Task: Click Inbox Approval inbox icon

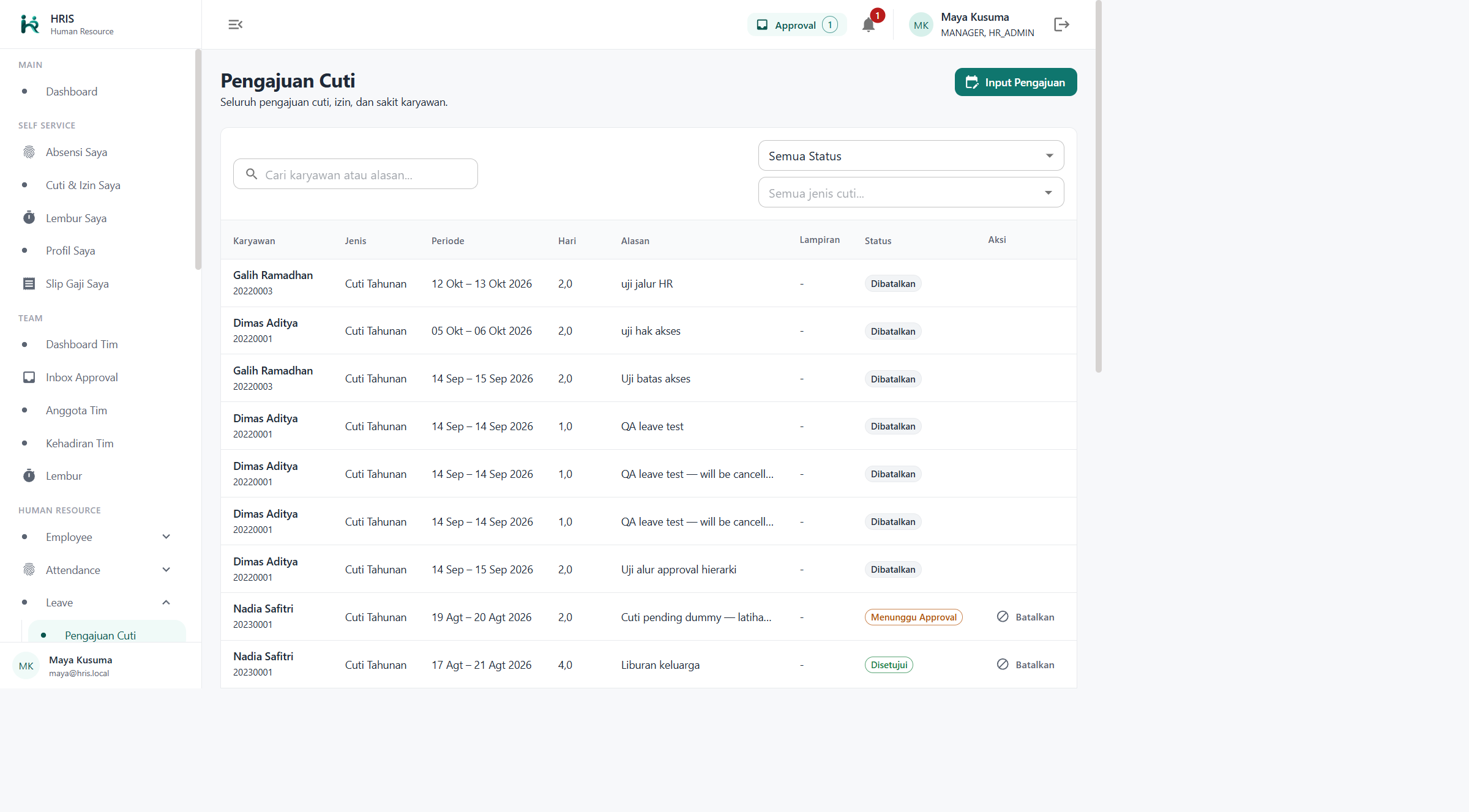Action: [29, 378]
